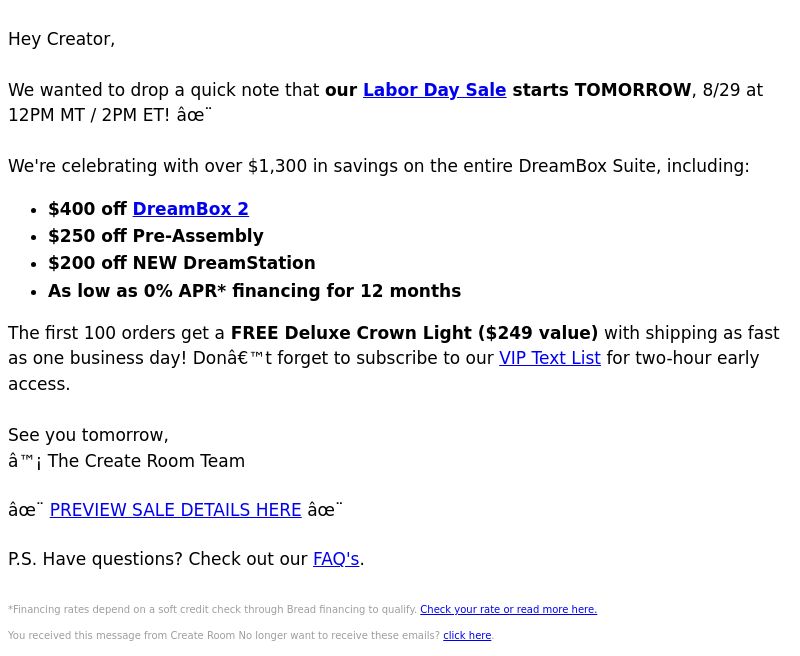The width and height of the screenshot is (800, 656).
Task: Click the 'starts TOMORROW' bold text
Action: tap(602, 90)
